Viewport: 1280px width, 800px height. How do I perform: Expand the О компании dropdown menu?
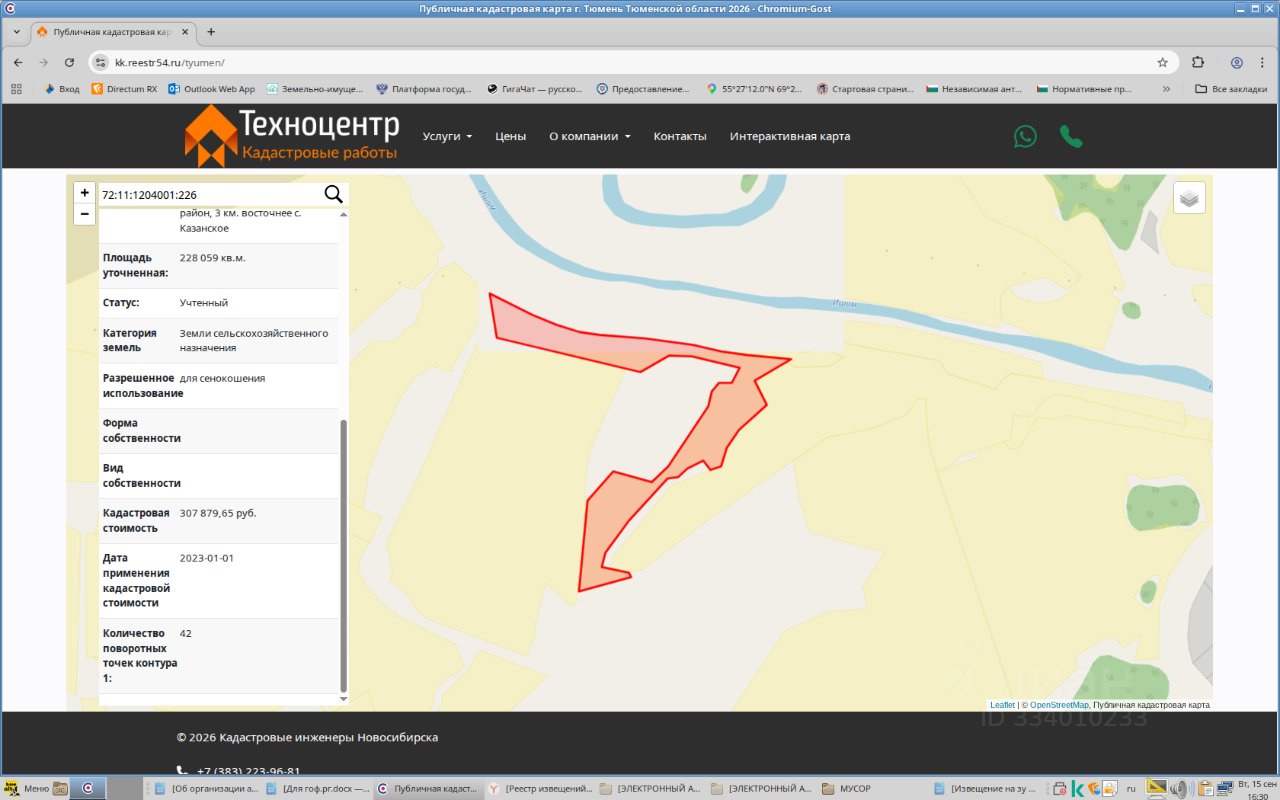click(x=590, y=136)
